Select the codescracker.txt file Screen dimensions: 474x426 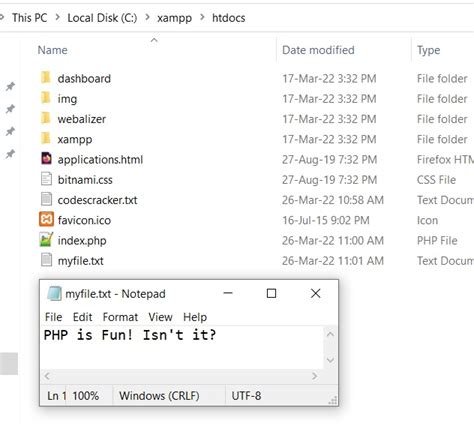coord(97,200)
